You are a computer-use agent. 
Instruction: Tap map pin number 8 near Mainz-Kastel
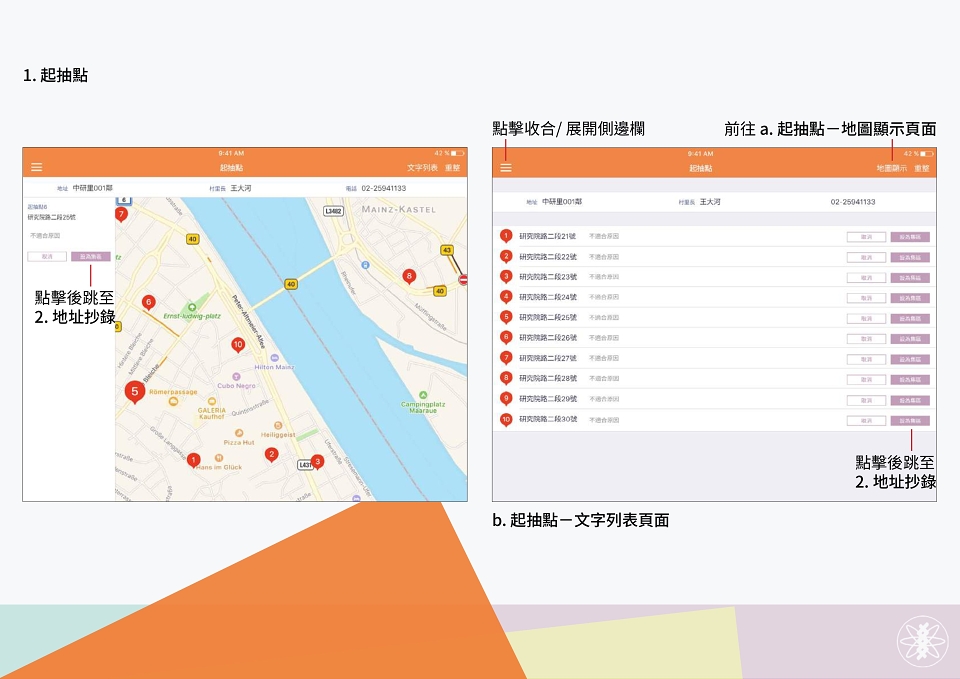point(409,277)
